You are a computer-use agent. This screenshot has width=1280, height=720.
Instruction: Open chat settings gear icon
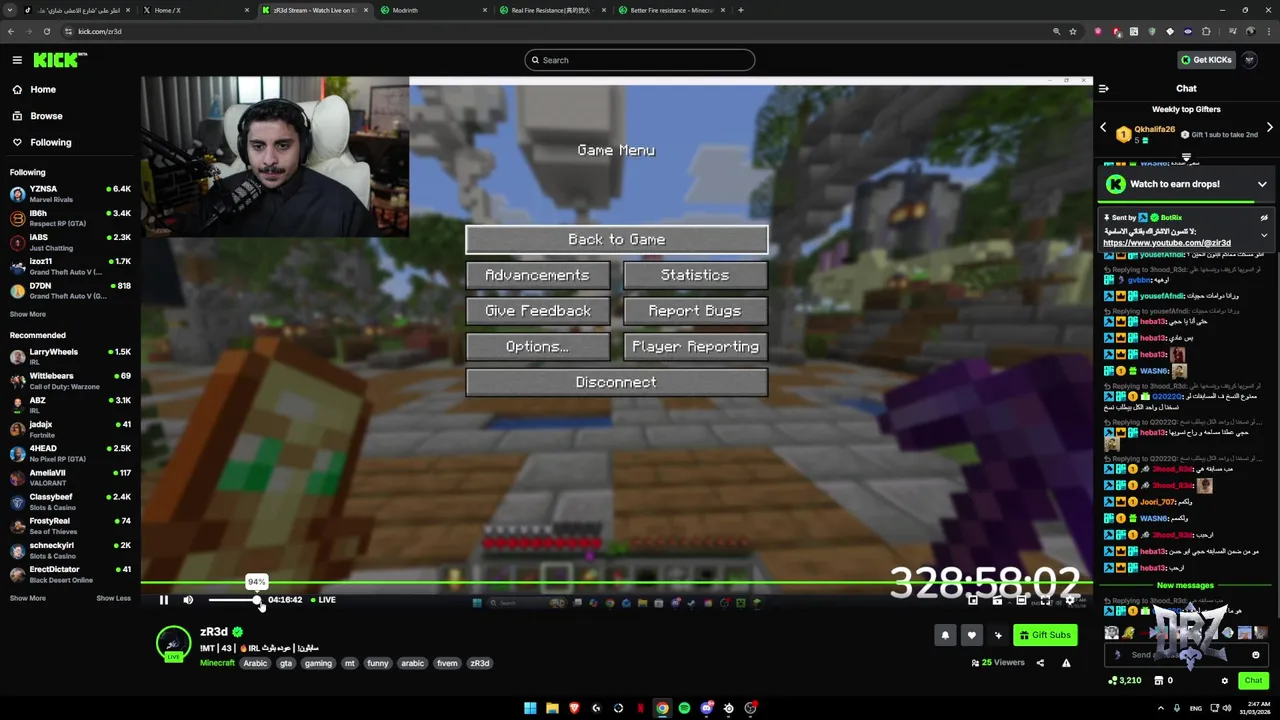pos(1225,681)
